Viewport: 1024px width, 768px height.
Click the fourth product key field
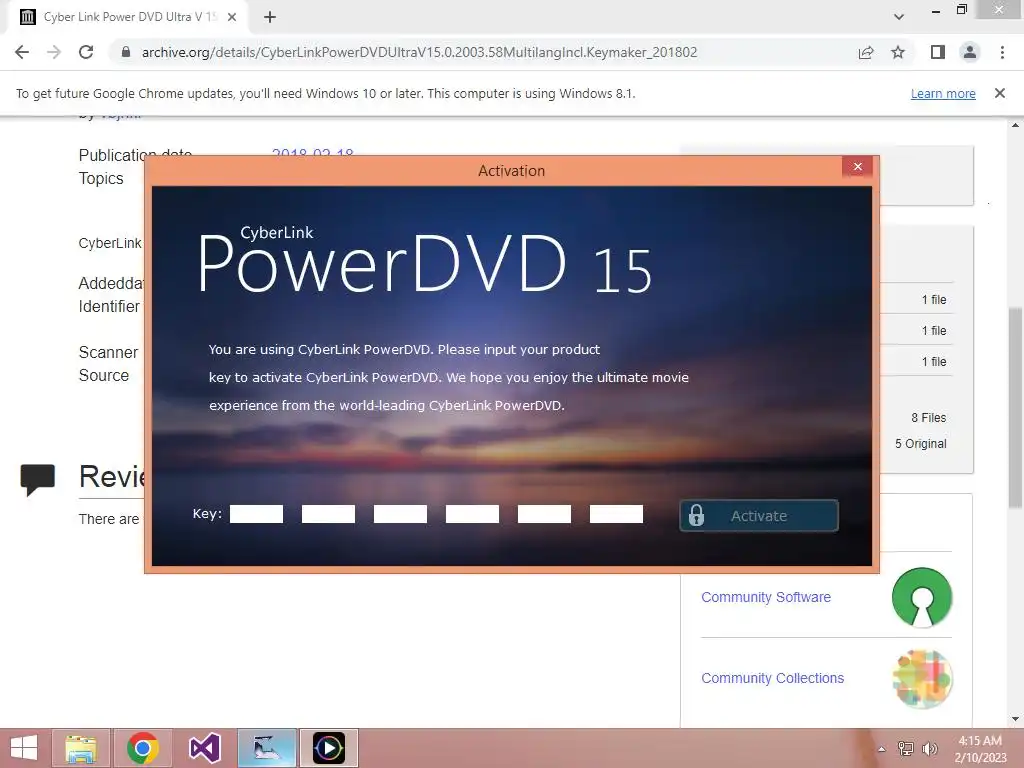point(472,514)
